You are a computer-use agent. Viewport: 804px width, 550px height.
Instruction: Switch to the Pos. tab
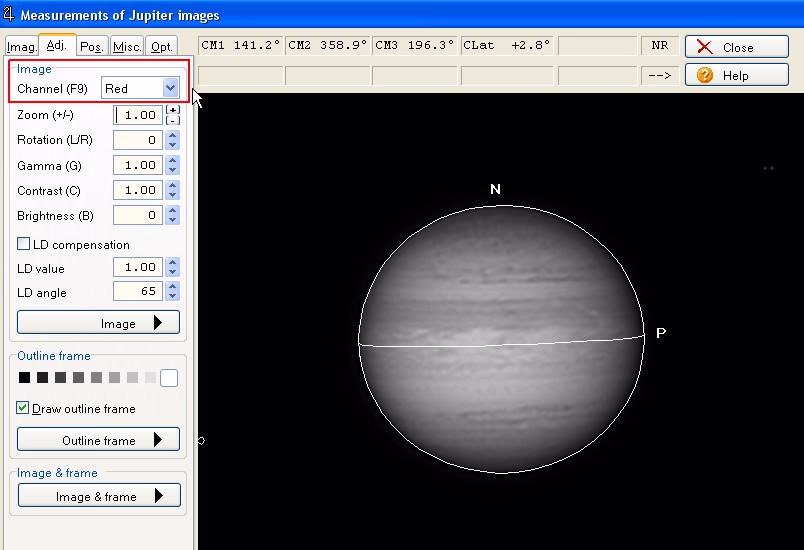click(92, 47)
